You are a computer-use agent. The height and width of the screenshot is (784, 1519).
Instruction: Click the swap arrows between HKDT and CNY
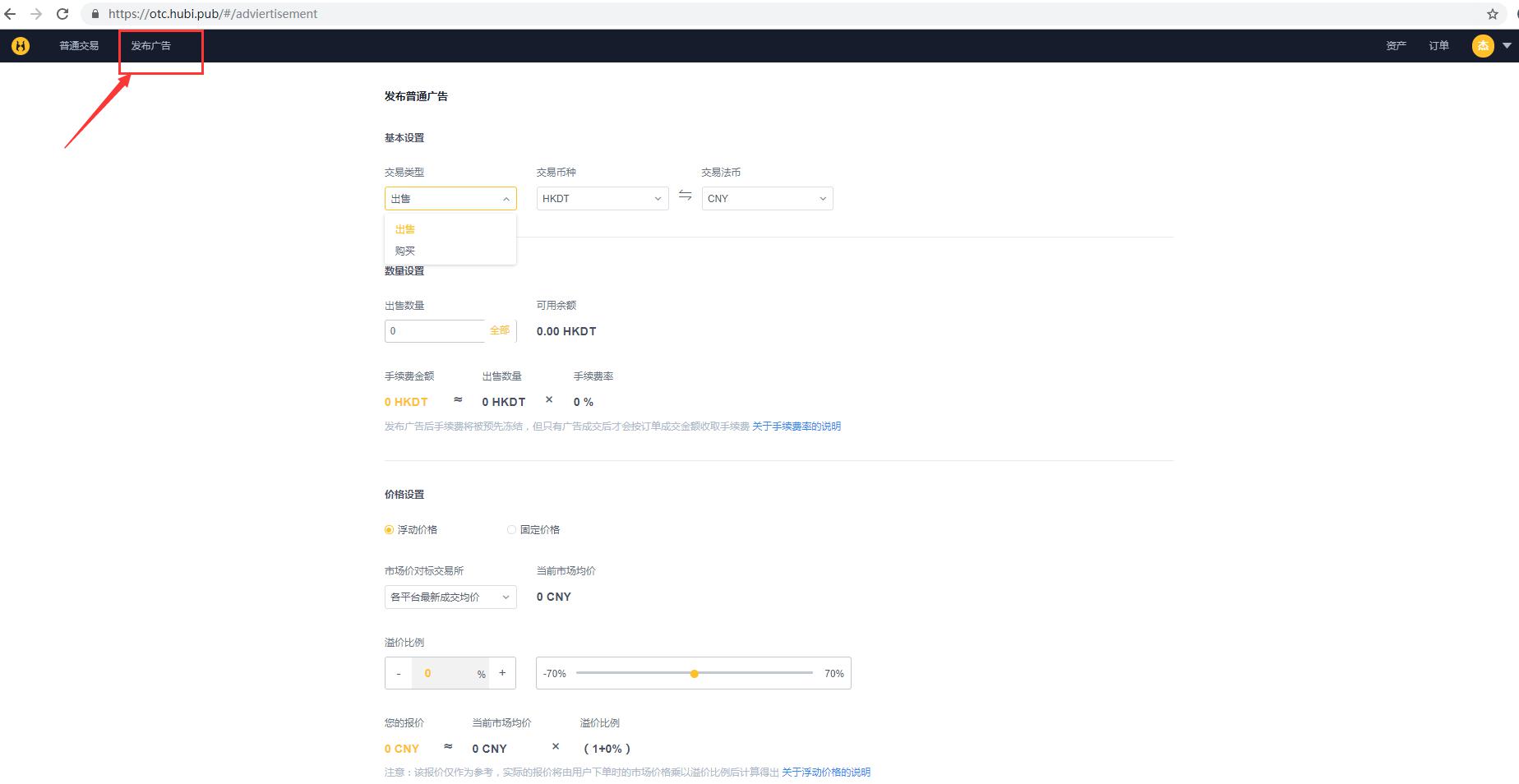(685, 196)
